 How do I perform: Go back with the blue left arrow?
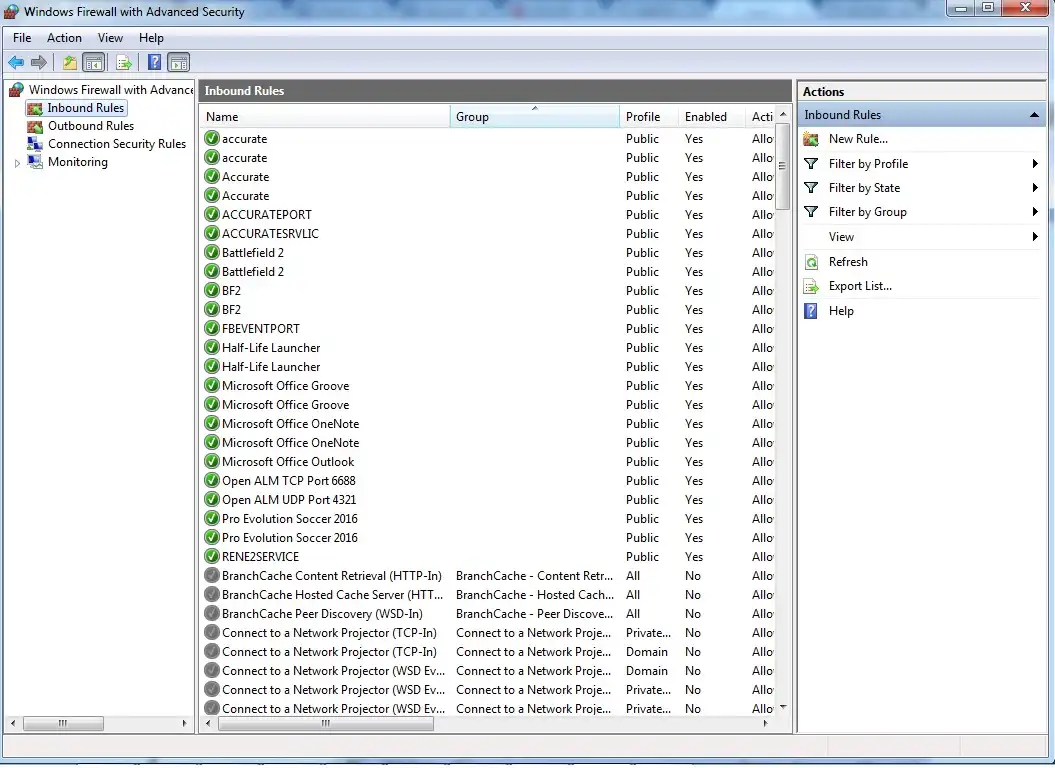[x=16, y=63]
